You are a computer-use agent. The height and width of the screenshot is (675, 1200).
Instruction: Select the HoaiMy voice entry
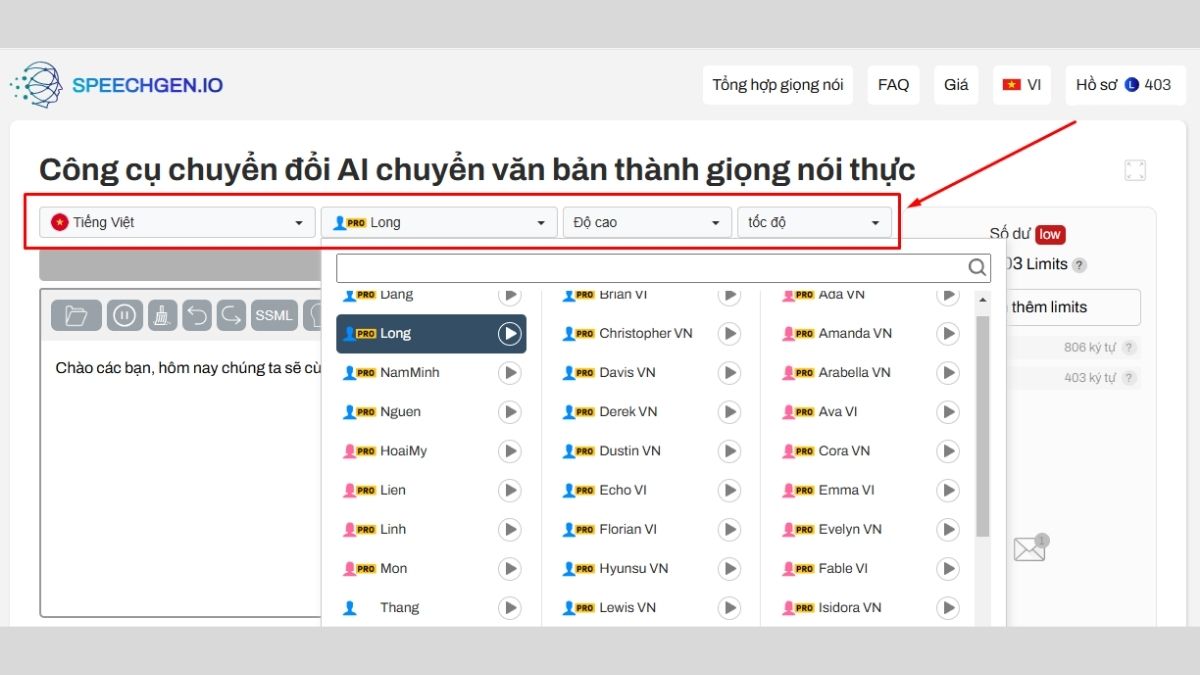pyautogui.click(x=431, y=451)
